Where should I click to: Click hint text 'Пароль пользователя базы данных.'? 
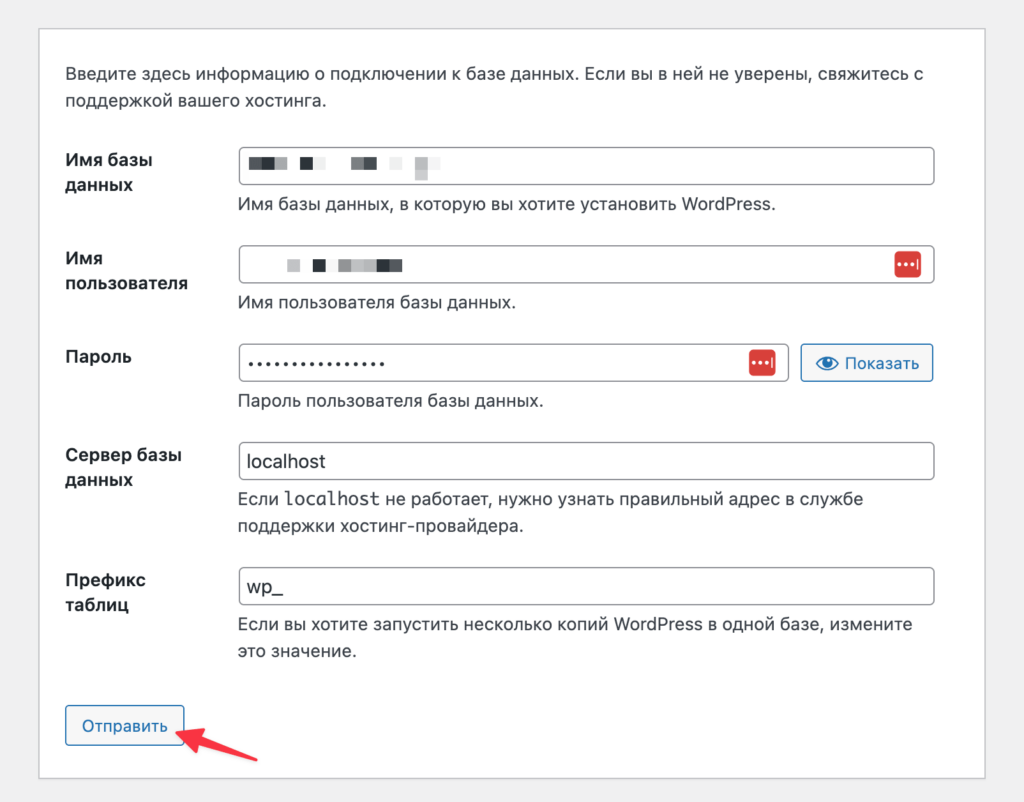pyautogui.click(x=390, y=400)
